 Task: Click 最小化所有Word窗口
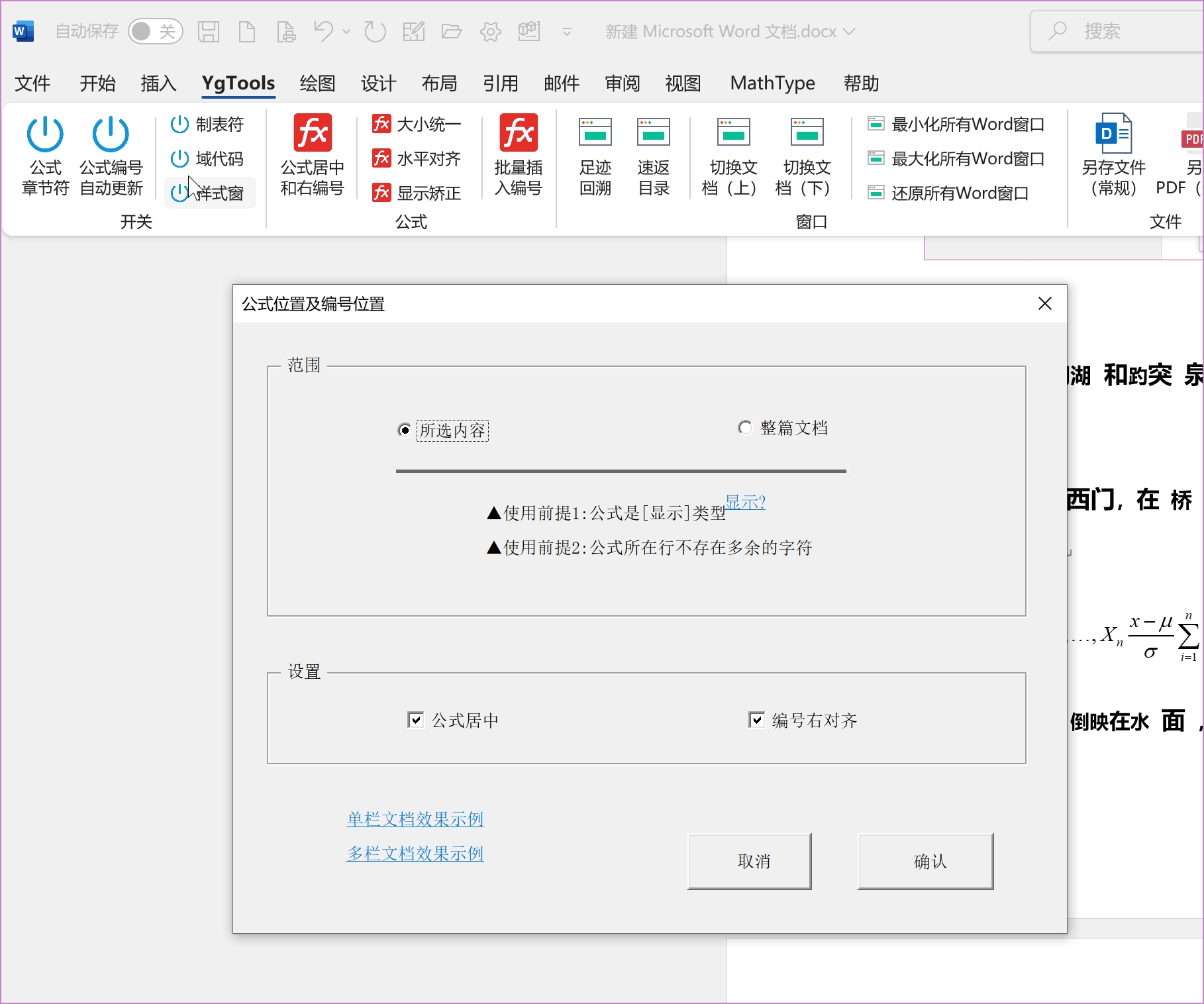coord(956,125)
